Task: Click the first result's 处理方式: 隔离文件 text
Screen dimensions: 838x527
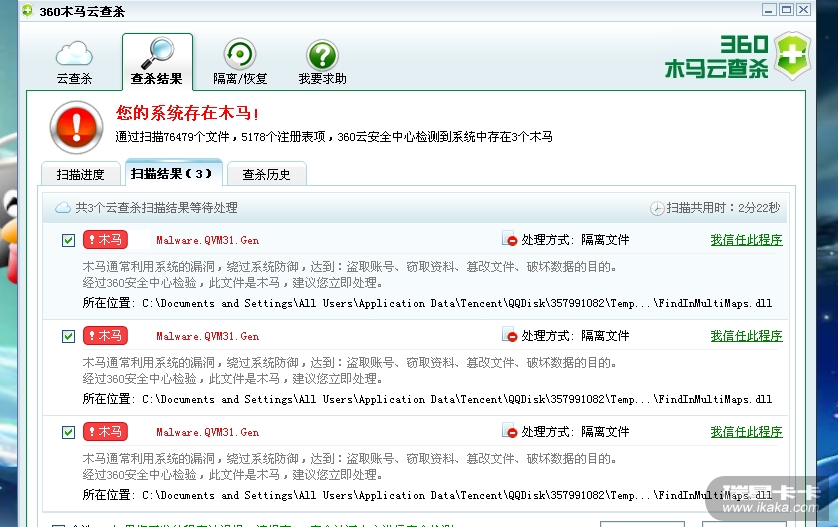Action: [x=576, y=239]
